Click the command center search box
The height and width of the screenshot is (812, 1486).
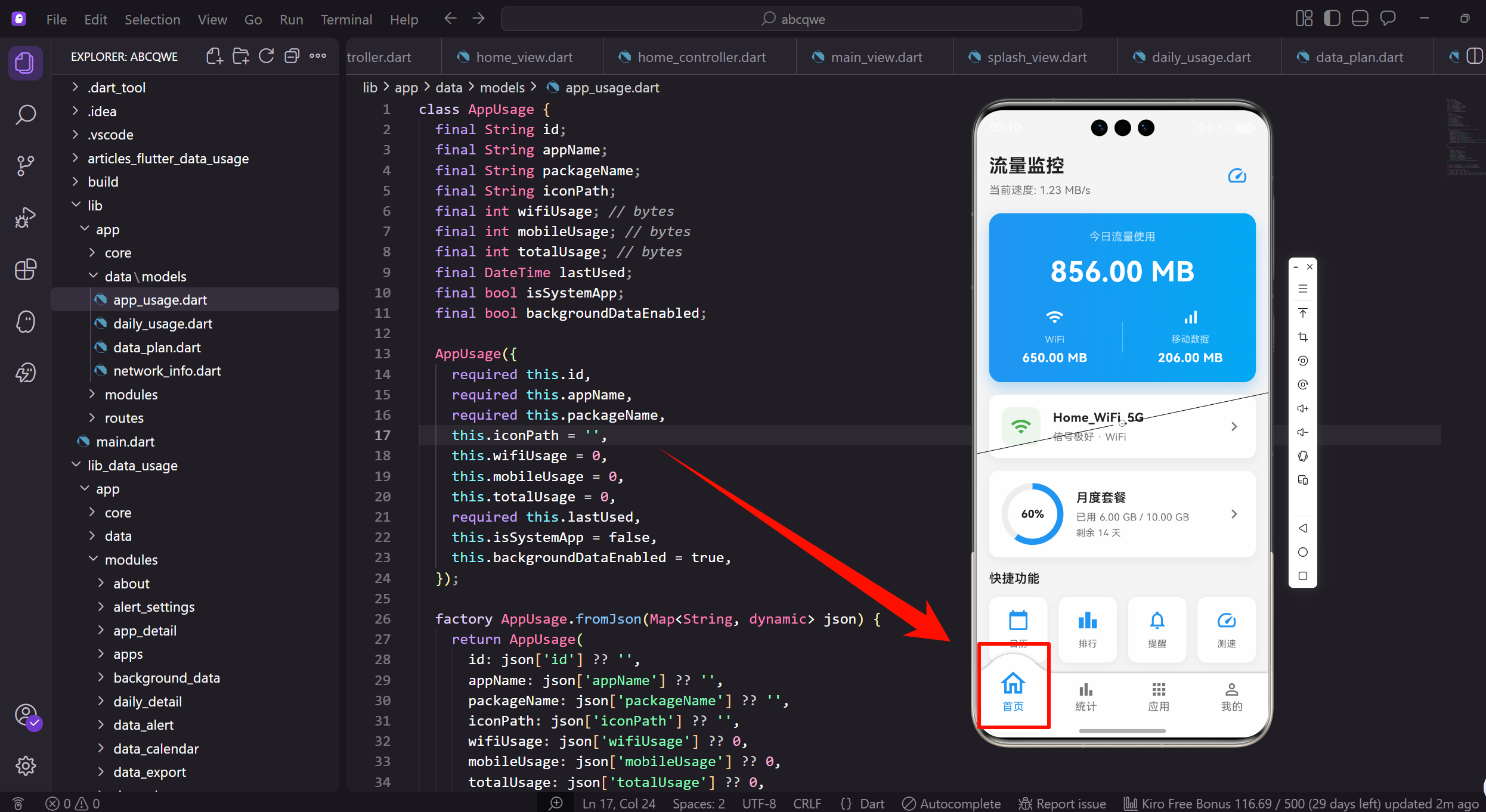pyautogui.click(x=792, y=19)
